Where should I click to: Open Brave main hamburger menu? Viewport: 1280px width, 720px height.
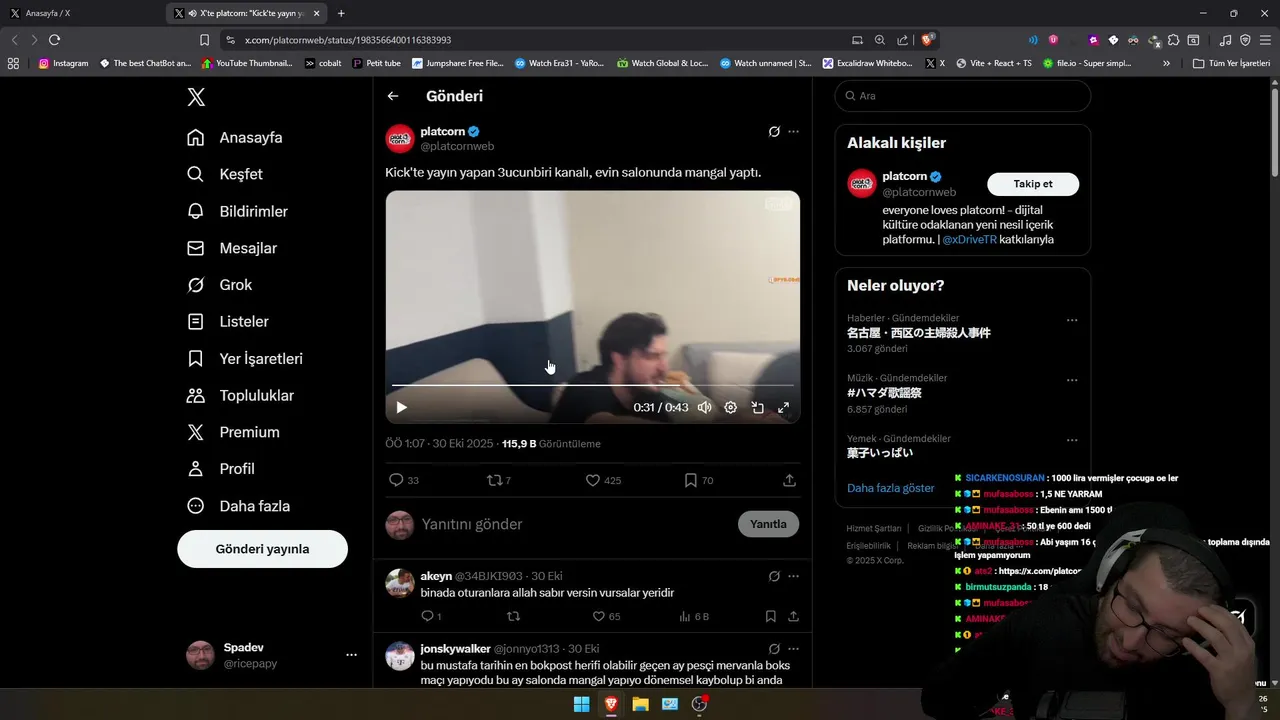click(1265, 40)
